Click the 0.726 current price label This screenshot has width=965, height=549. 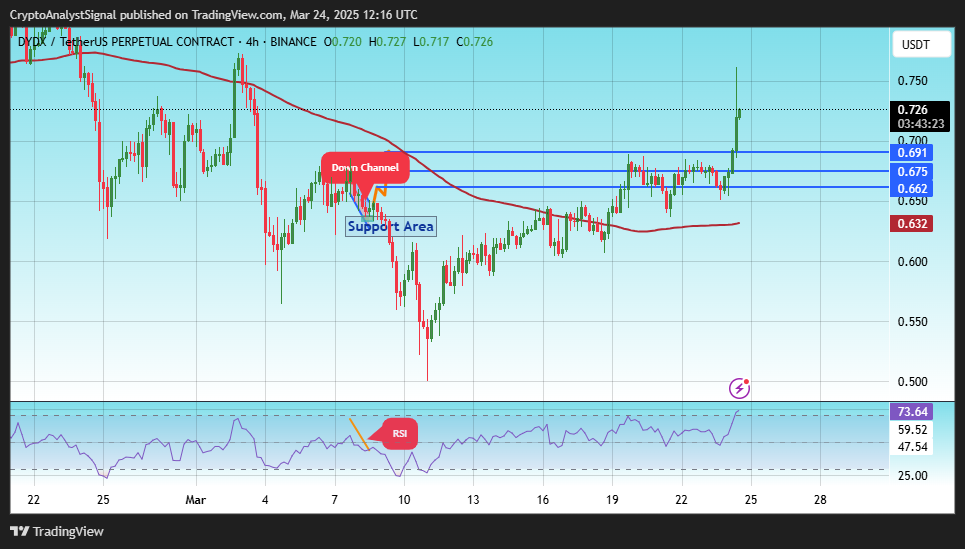point(913,110)
